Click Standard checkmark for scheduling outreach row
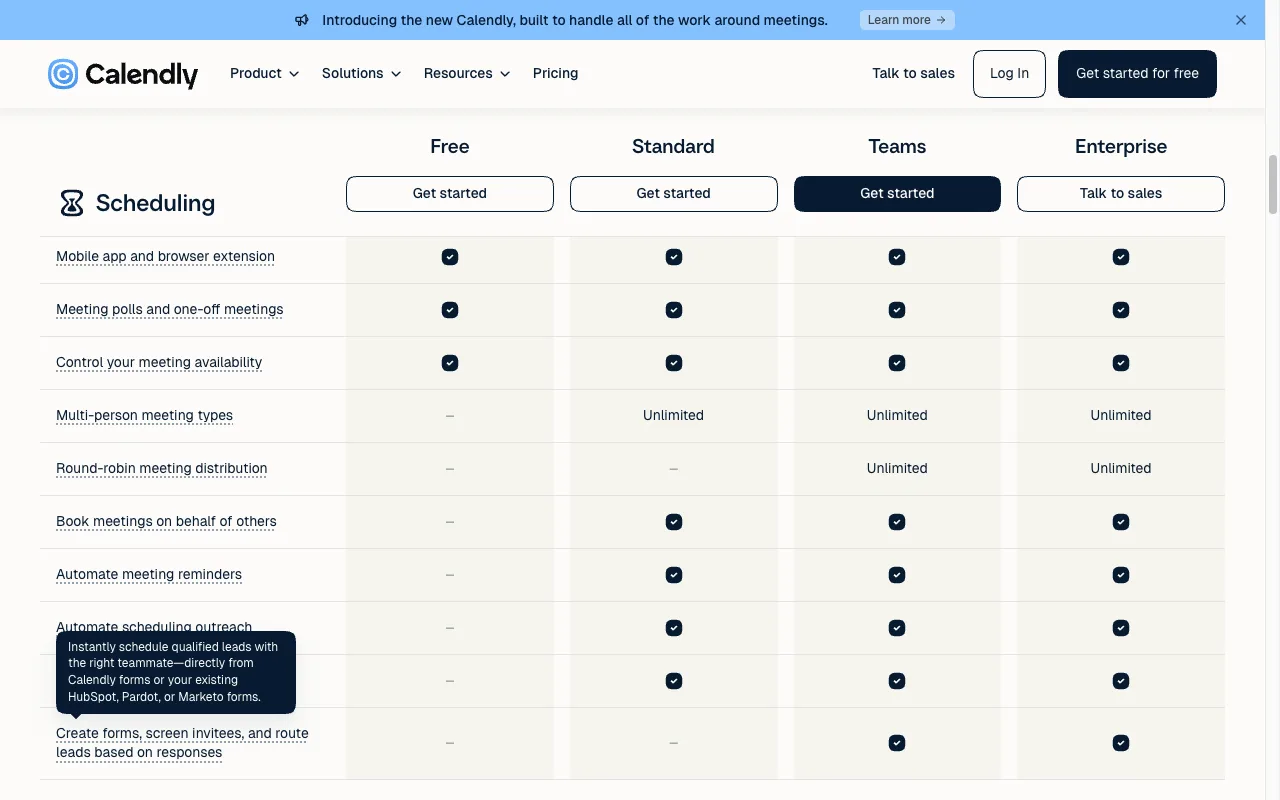Viewport: 1280px width, 800px height. coord(674,628)
